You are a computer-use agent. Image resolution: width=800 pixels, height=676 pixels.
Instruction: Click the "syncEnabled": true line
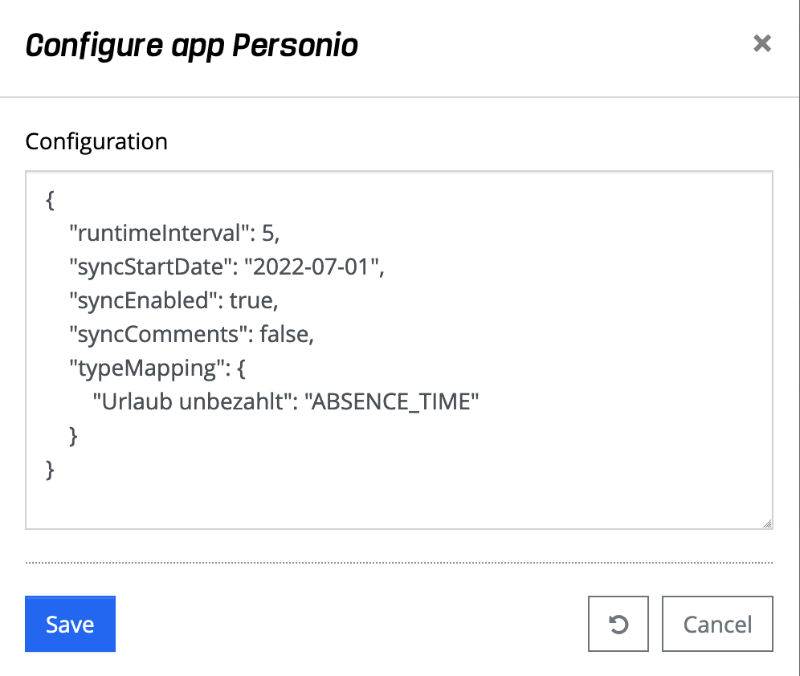tap(173, 301)
